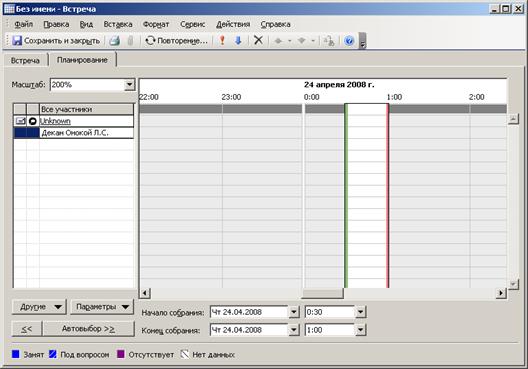Click the 24 апреля 2008 г. date header

coord(339,85)
